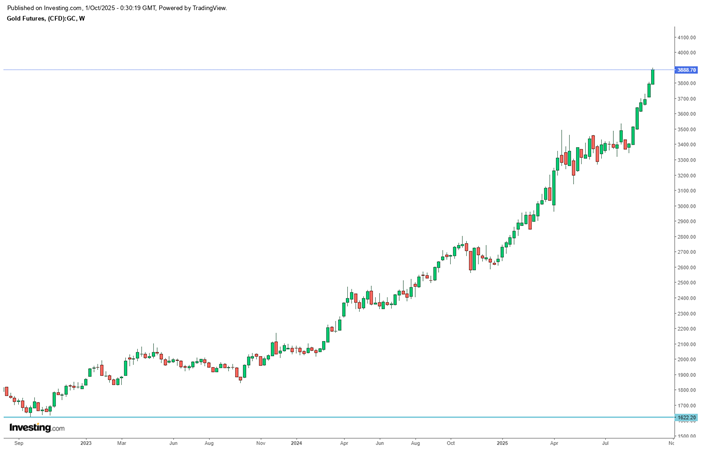This screenshot has height=449, width=701.
Task: Click the 3500.00 price axis label
Action: pos(686,129)
